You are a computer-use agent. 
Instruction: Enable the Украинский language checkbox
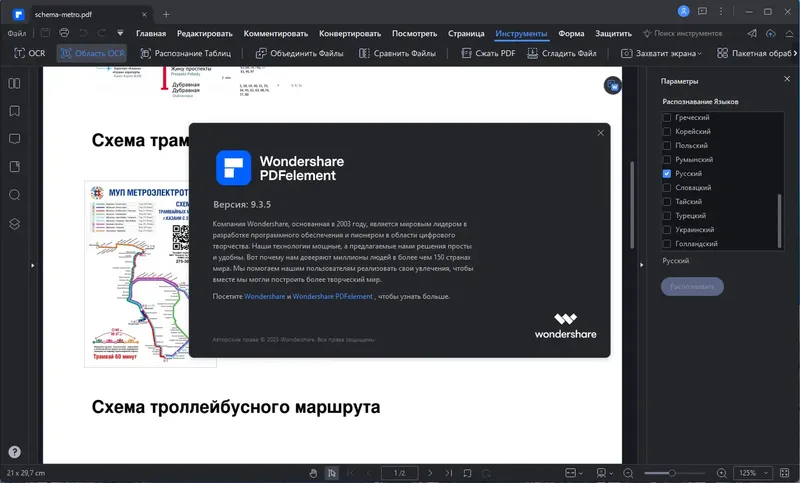(666, 230)
